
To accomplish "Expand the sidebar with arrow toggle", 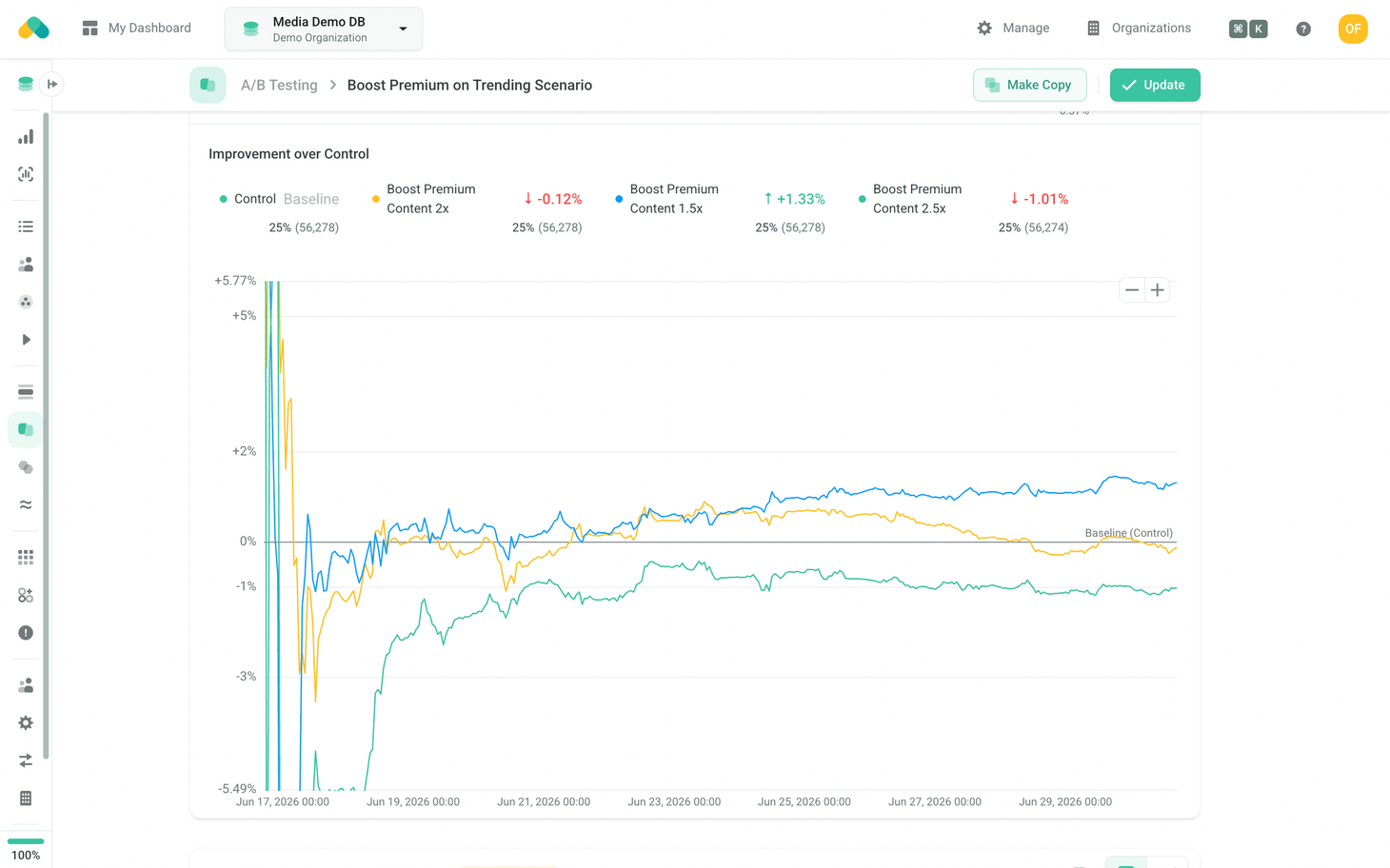I will (x=52, y=85).
